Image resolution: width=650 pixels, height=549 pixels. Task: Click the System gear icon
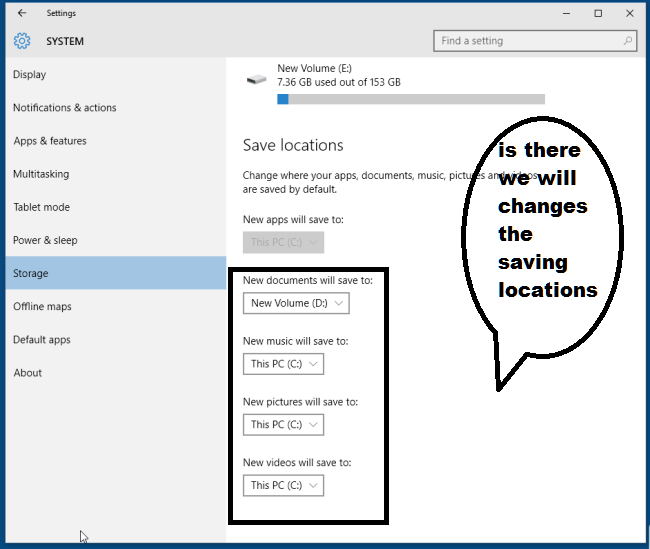(x=22, y=41)
